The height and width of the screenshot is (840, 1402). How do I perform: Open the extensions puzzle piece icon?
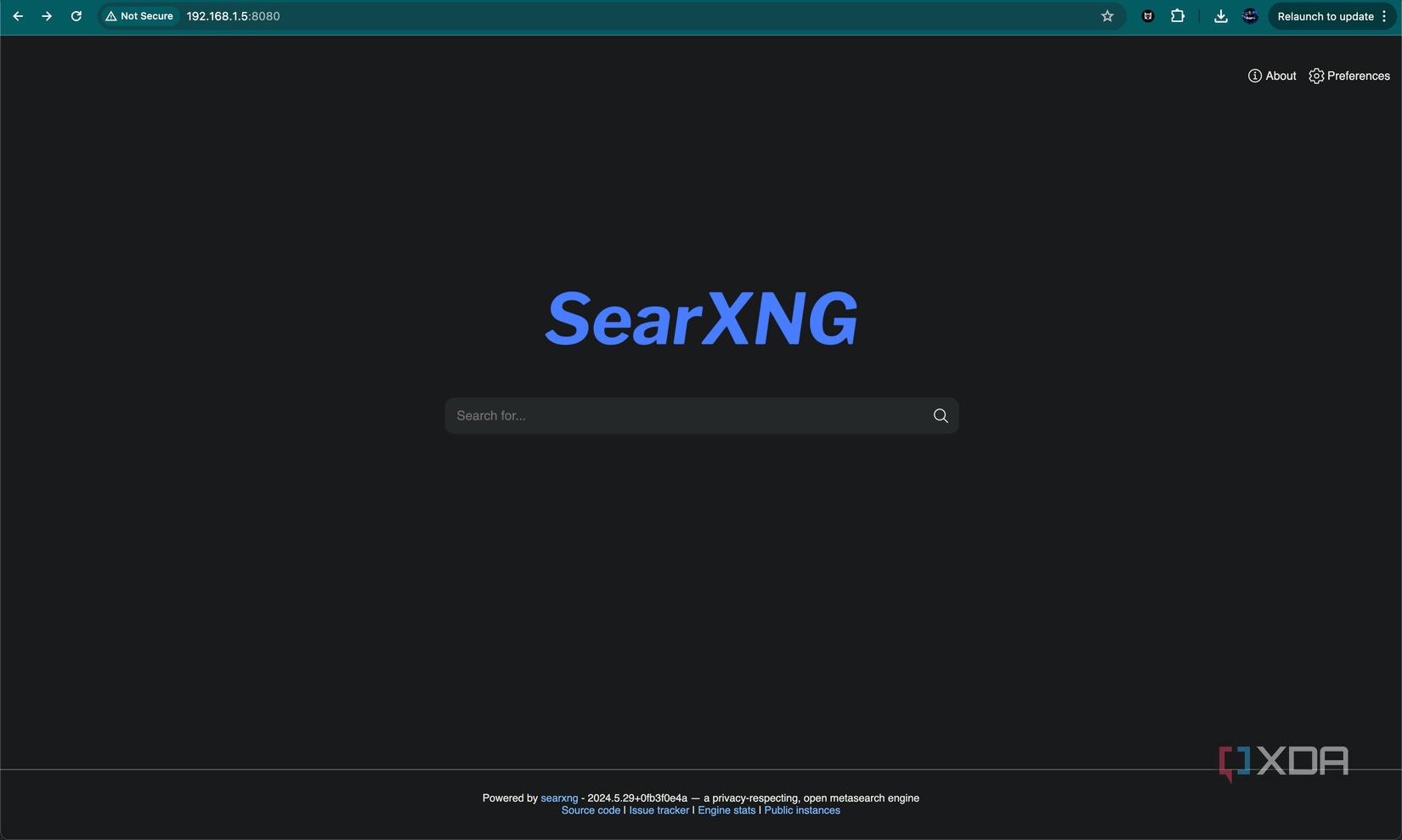[x=1177, y=15]
